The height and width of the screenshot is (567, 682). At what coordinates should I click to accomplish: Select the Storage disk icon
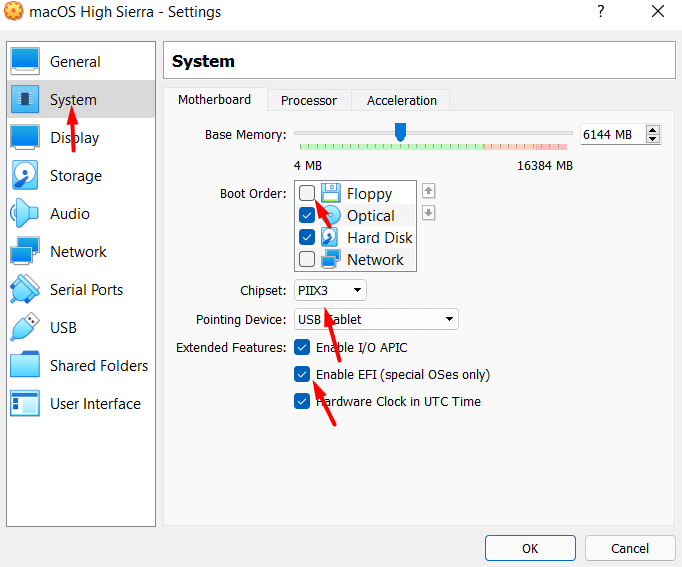coord(25,176)
